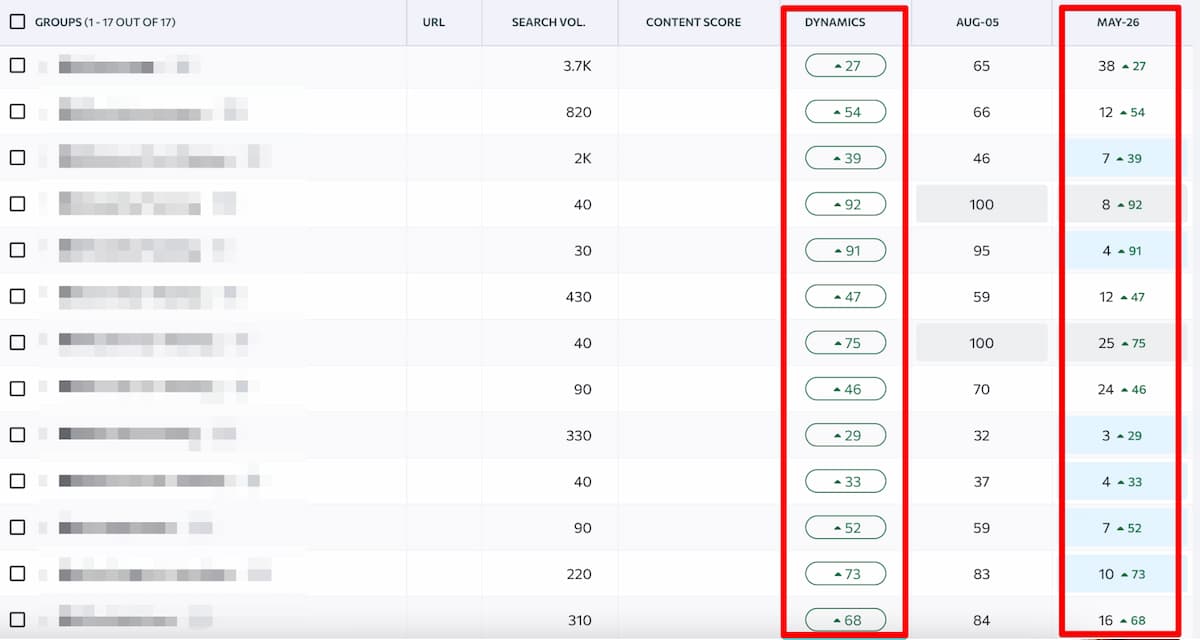
Task: Click the Dynamics badge showing 47
Action: (845, 297)
